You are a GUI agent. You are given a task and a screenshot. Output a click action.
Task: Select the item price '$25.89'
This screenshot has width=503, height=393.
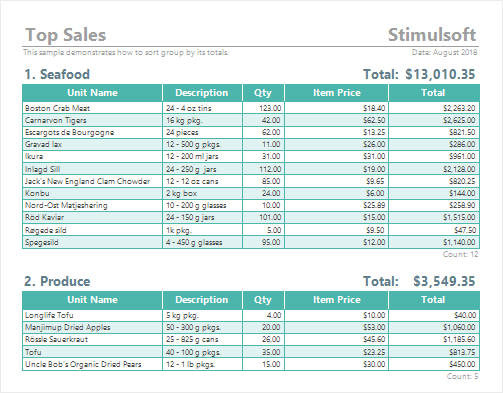337,205
